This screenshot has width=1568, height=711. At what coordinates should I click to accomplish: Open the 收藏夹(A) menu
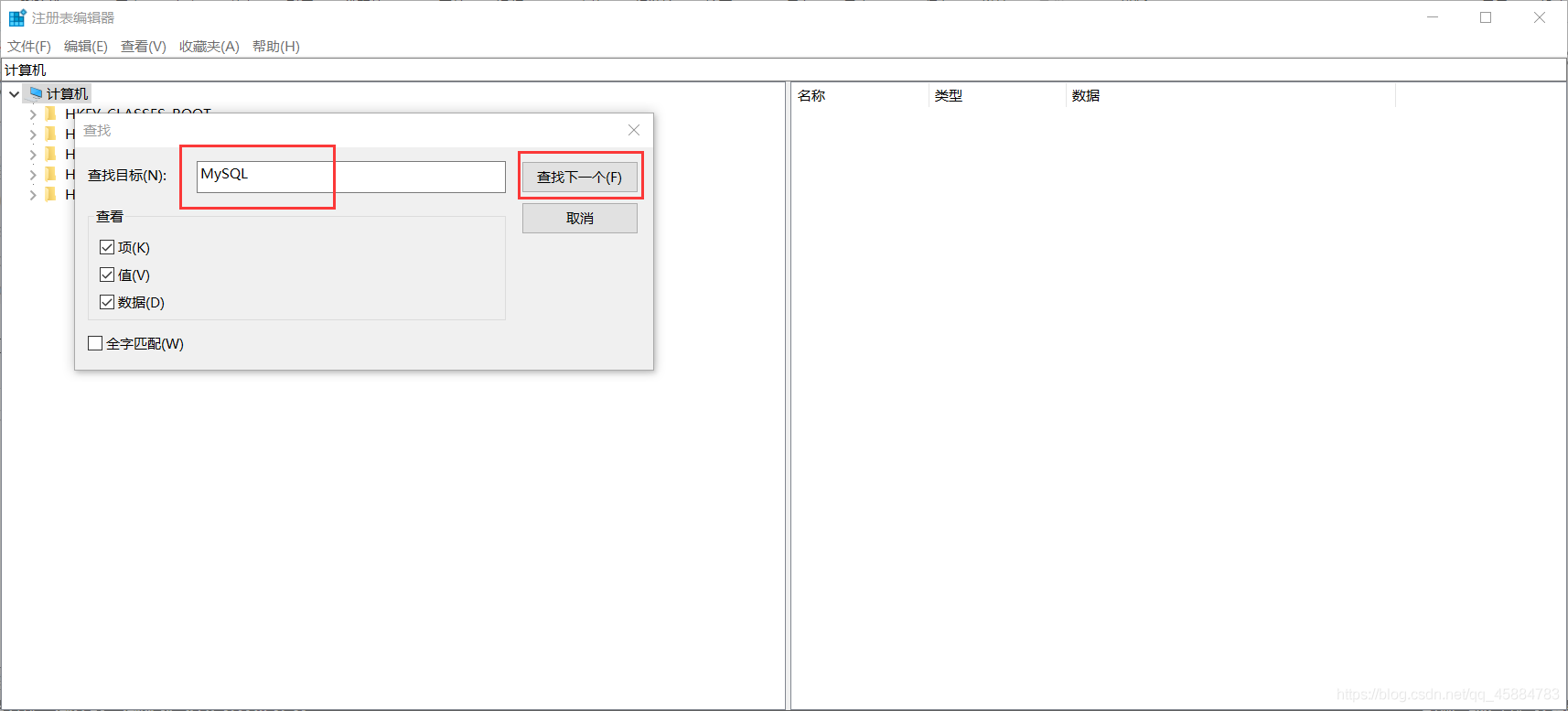click(x=209, y=46)
